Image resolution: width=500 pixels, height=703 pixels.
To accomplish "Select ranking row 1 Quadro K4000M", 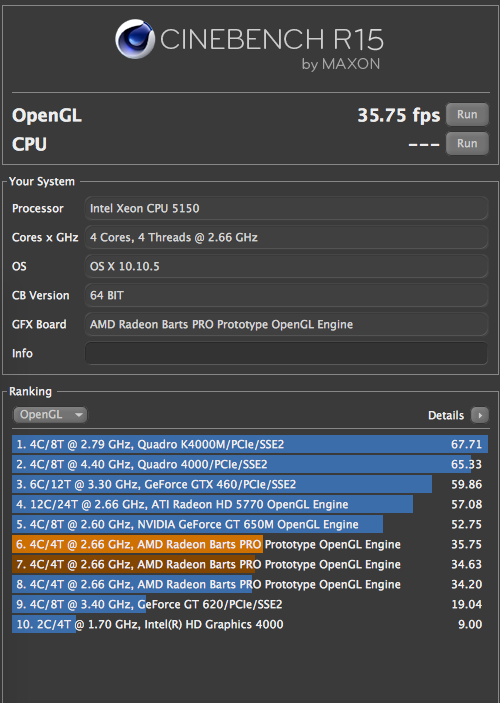I will [x=250, y=444].
